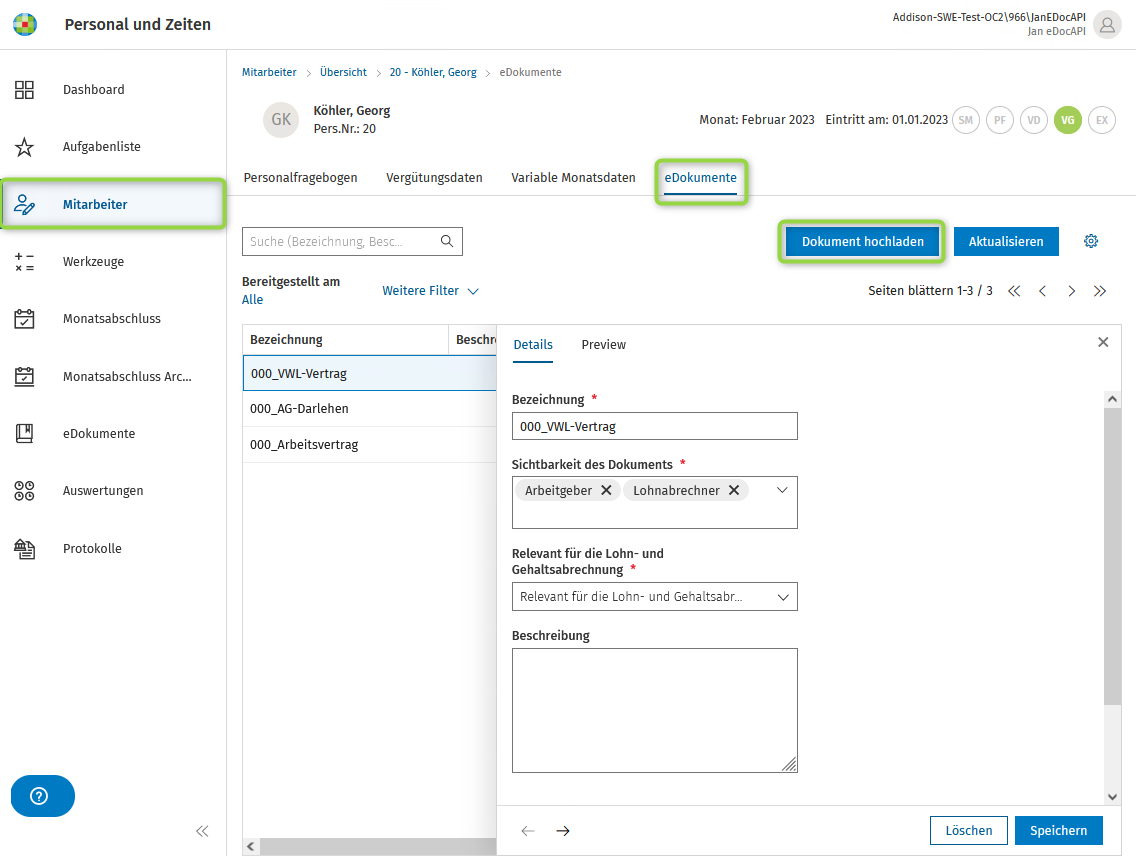Remove the Lohnabrechner visibility tag

(734, 490)
